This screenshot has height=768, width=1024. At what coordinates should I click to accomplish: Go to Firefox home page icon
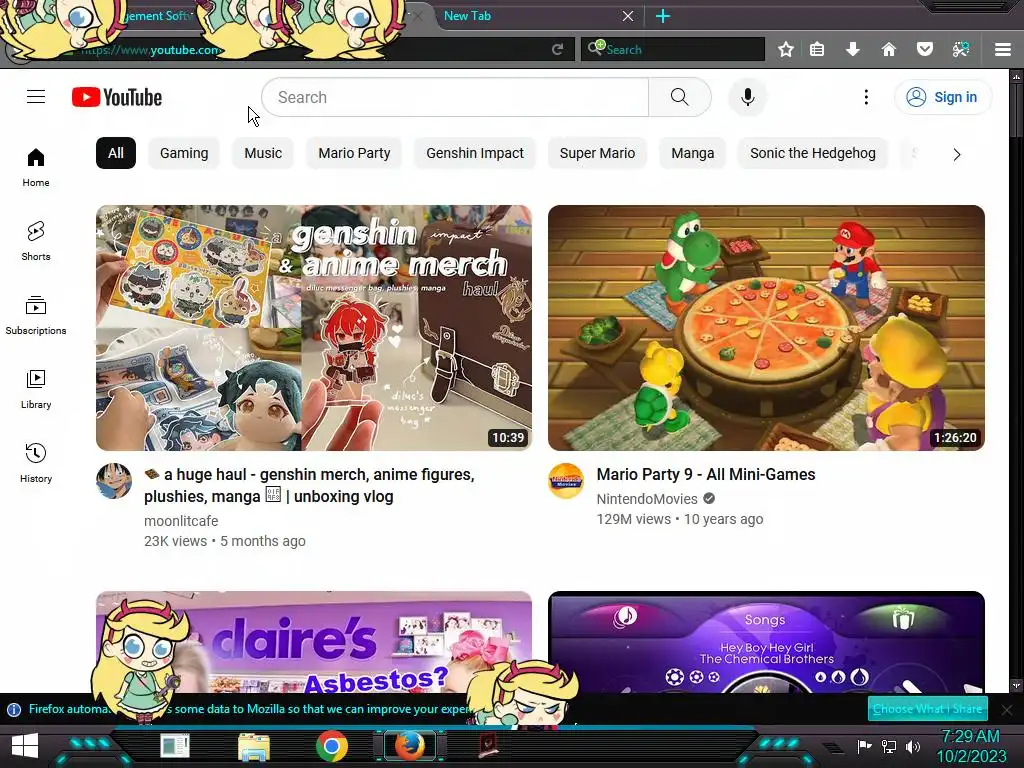(889, 50)
